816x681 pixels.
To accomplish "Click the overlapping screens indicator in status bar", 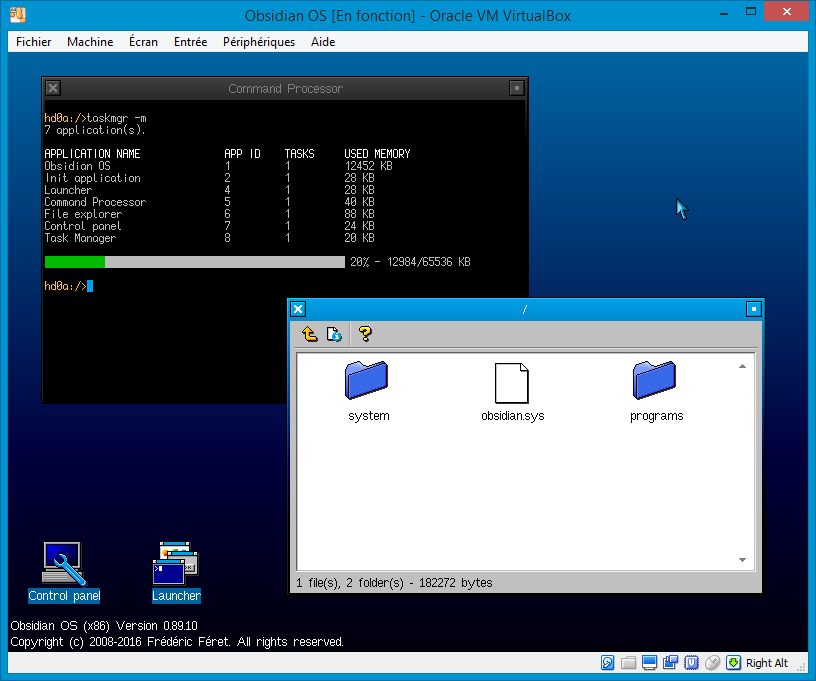I will [x=670, y=662].
